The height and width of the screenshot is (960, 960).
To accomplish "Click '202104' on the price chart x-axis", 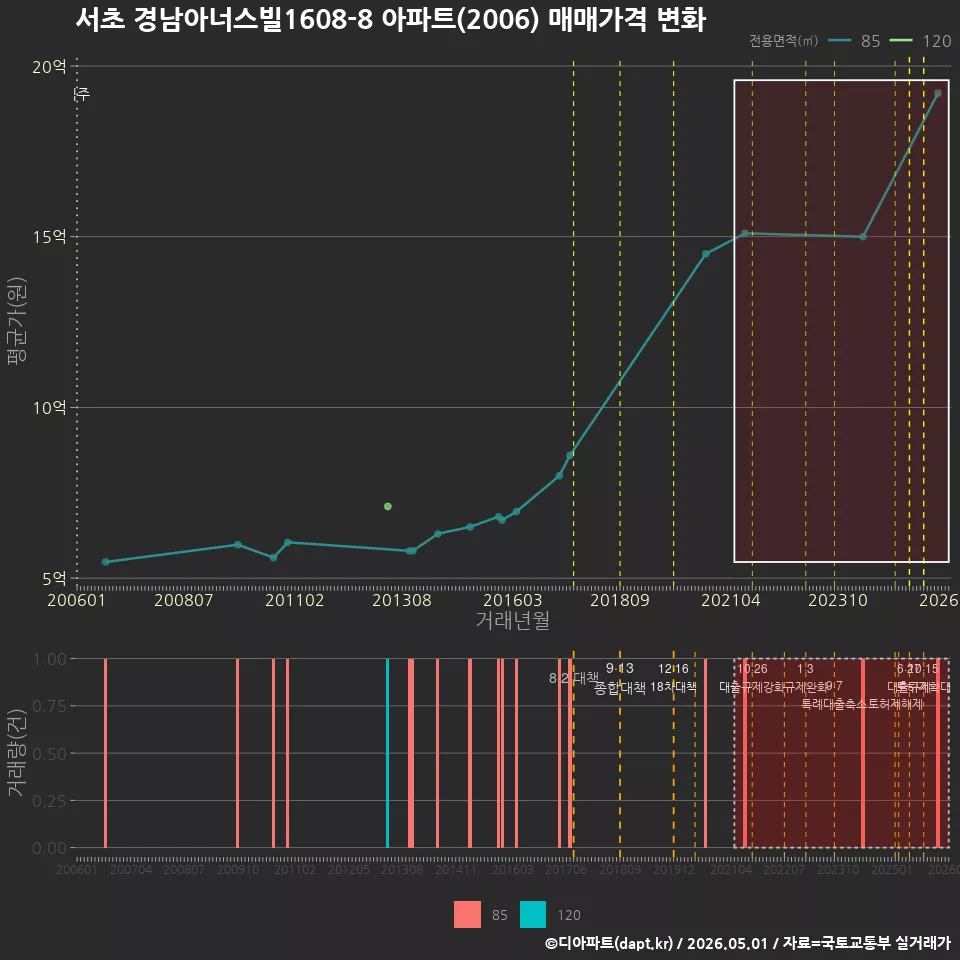I will pos(730,600).
